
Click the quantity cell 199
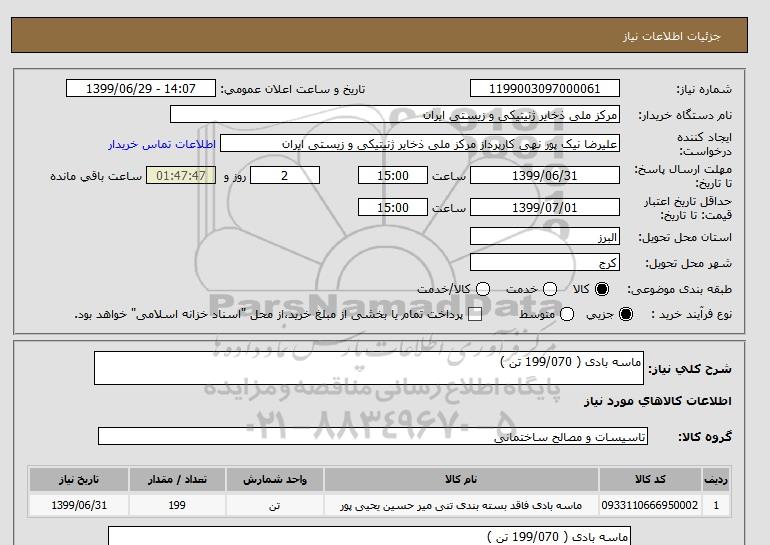coord(177,505)
